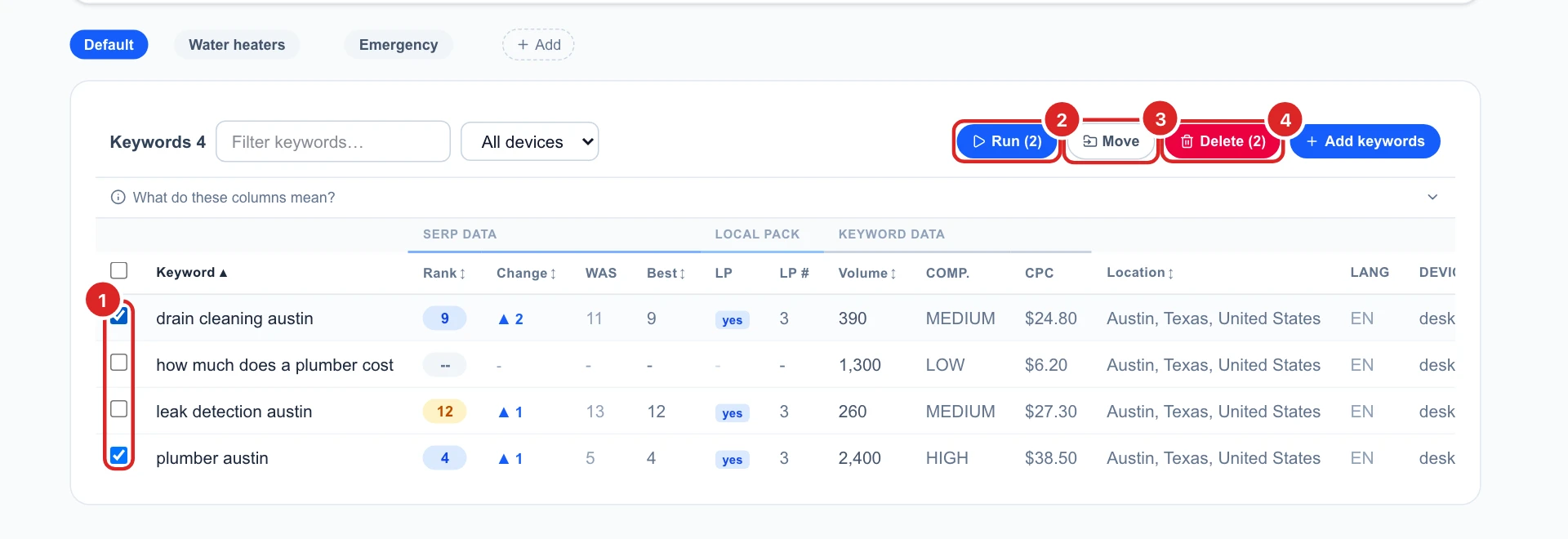Viewport: 1568px width, 539px height.
Task: Click the SERP DATA column group header
Action: [x=460, y=234]
